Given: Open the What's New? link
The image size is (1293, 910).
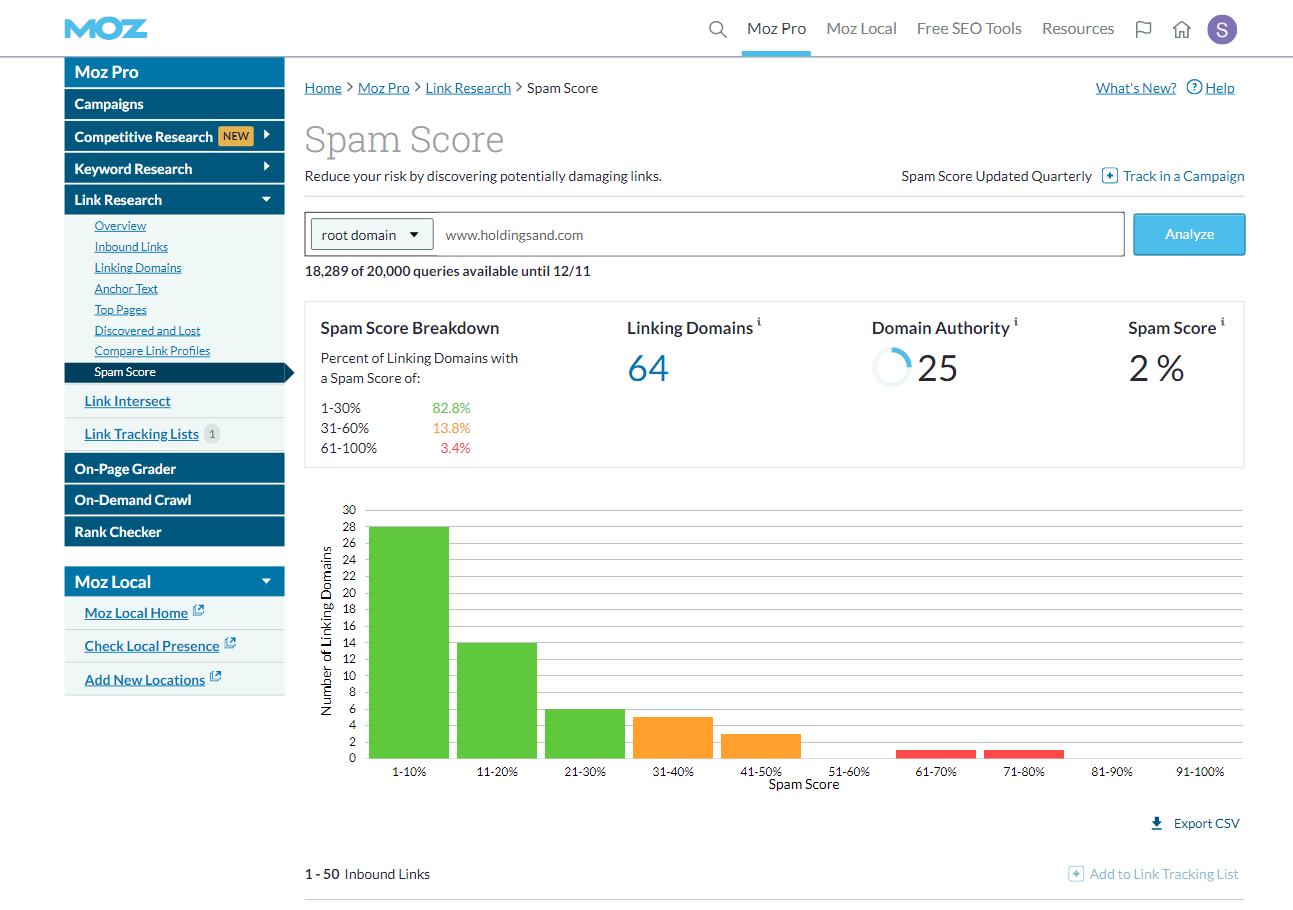Looking at the screenshot, I should coord(1136,88).
